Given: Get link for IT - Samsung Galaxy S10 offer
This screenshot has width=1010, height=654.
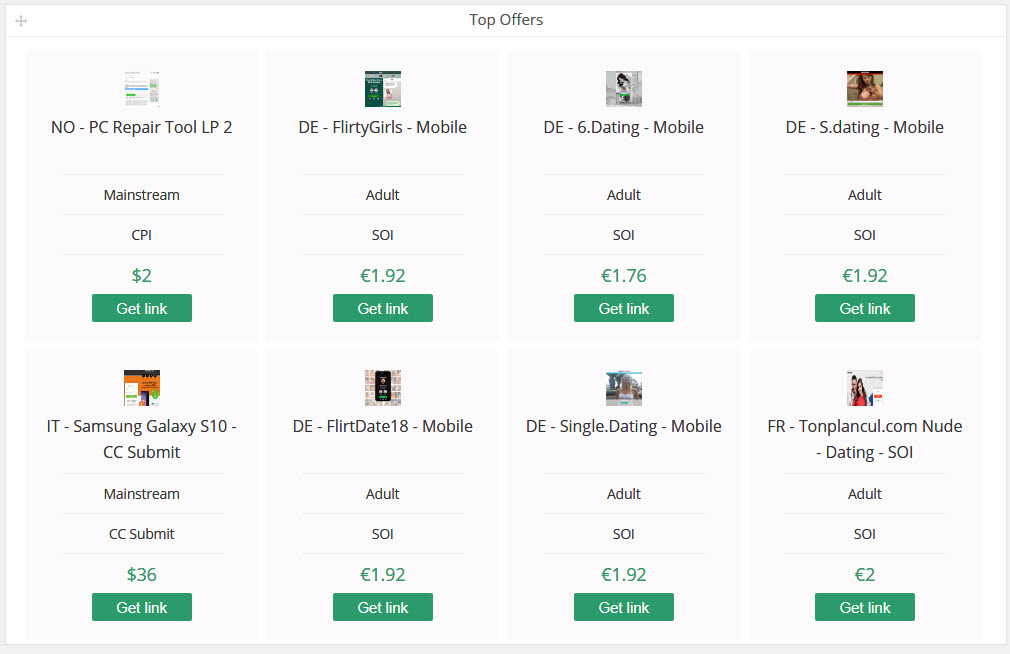Looking at the screenshot, I should pos(142,607).
